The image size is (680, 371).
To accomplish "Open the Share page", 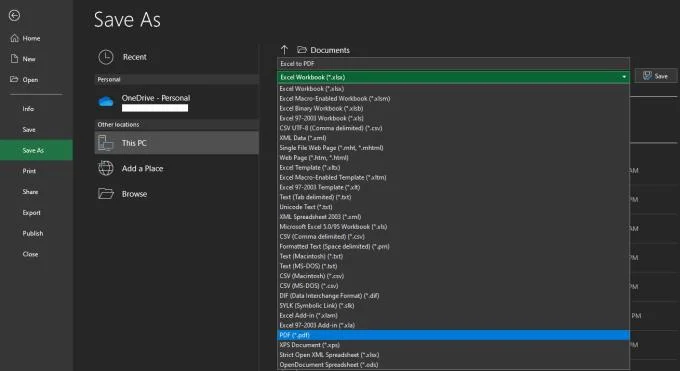I will point(30,192).
